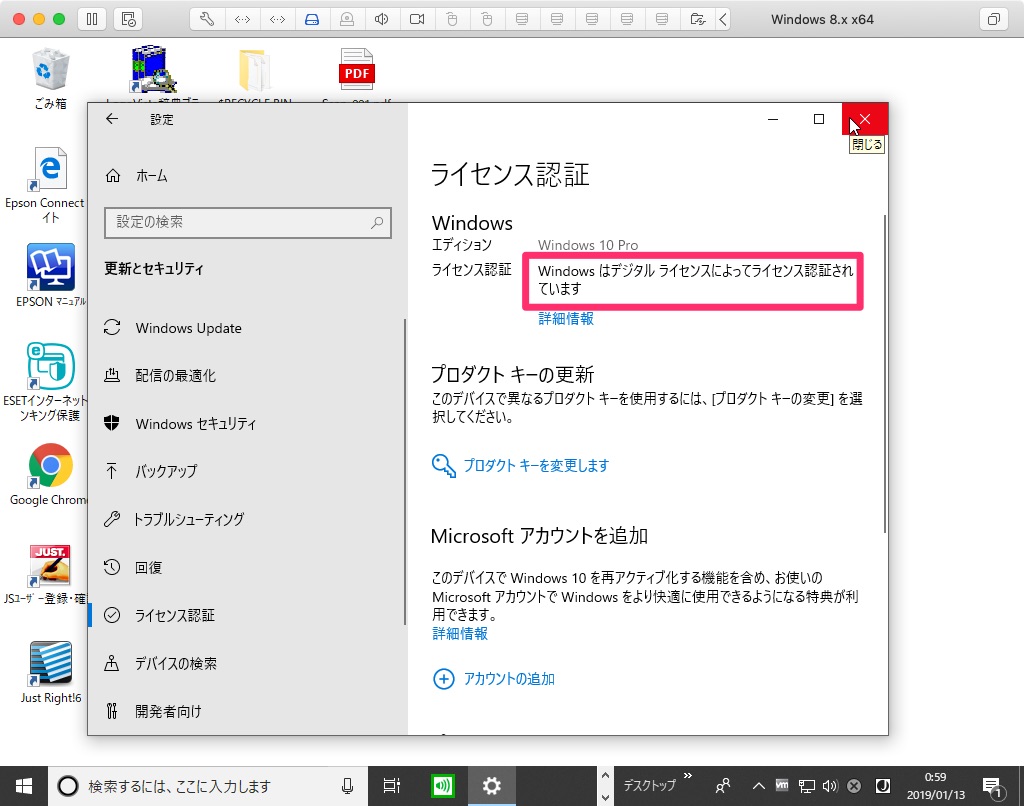Click the microphone icon in taskbar search
This screenshot has width=1024, height=806.
click(347, 786)
